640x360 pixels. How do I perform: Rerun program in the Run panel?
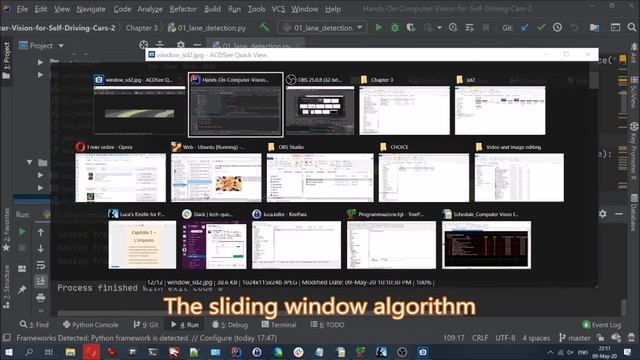point(22,232)
